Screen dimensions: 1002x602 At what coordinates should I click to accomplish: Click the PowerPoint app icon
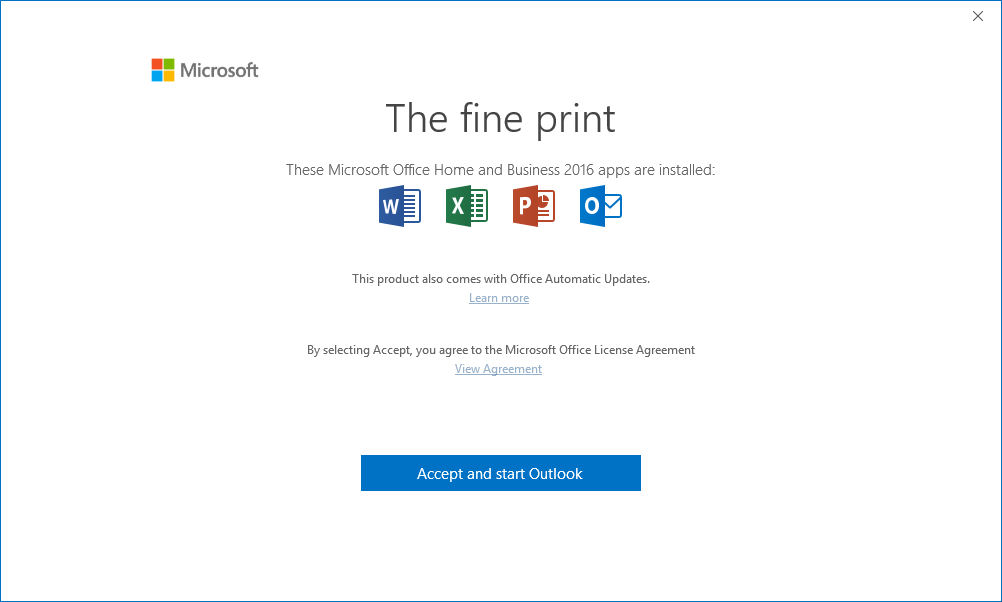click(x=534, y=206)
